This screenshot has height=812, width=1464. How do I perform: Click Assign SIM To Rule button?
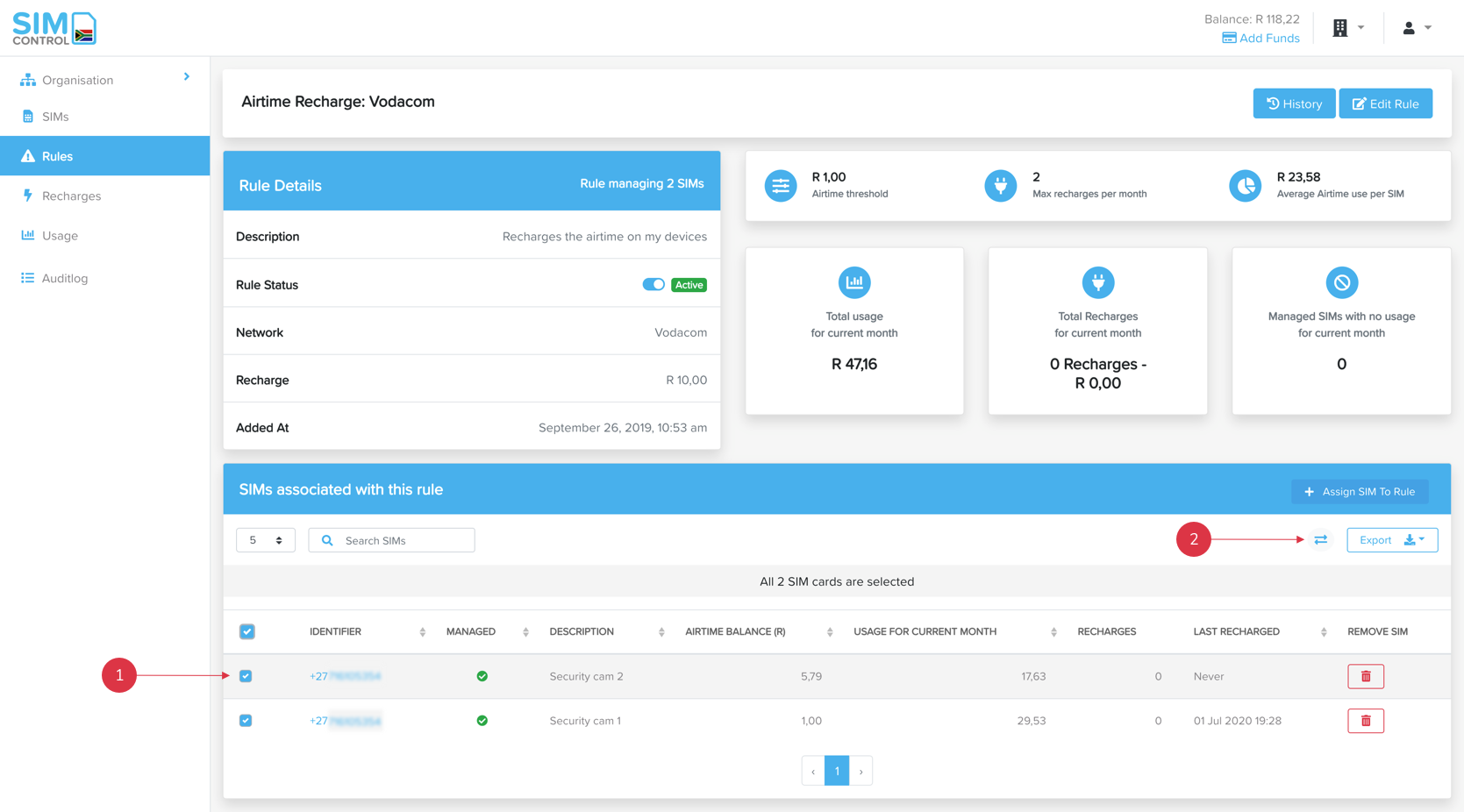click(1360, 492)
